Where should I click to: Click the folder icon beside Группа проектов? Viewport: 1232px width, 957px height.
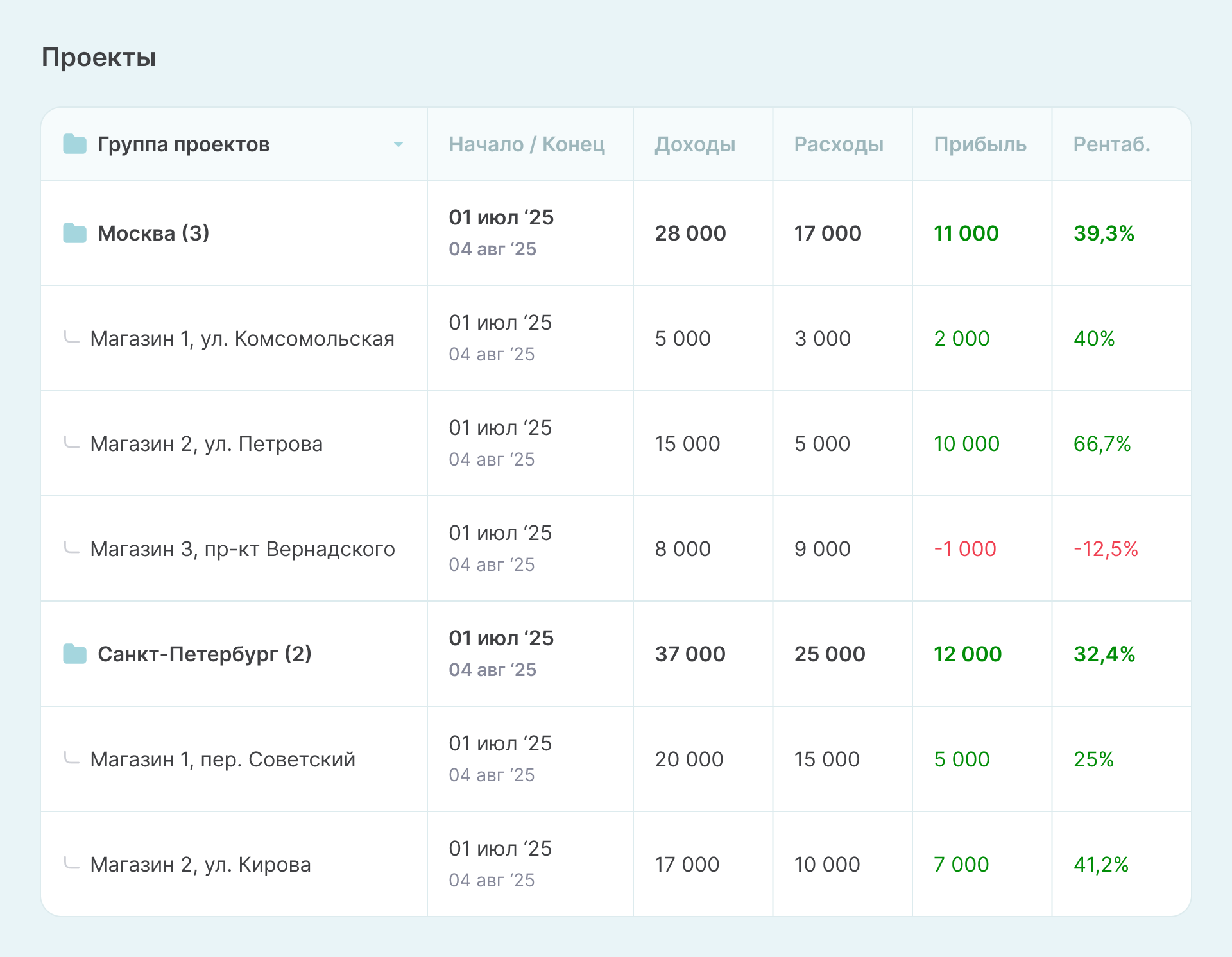tap(74, 144)
